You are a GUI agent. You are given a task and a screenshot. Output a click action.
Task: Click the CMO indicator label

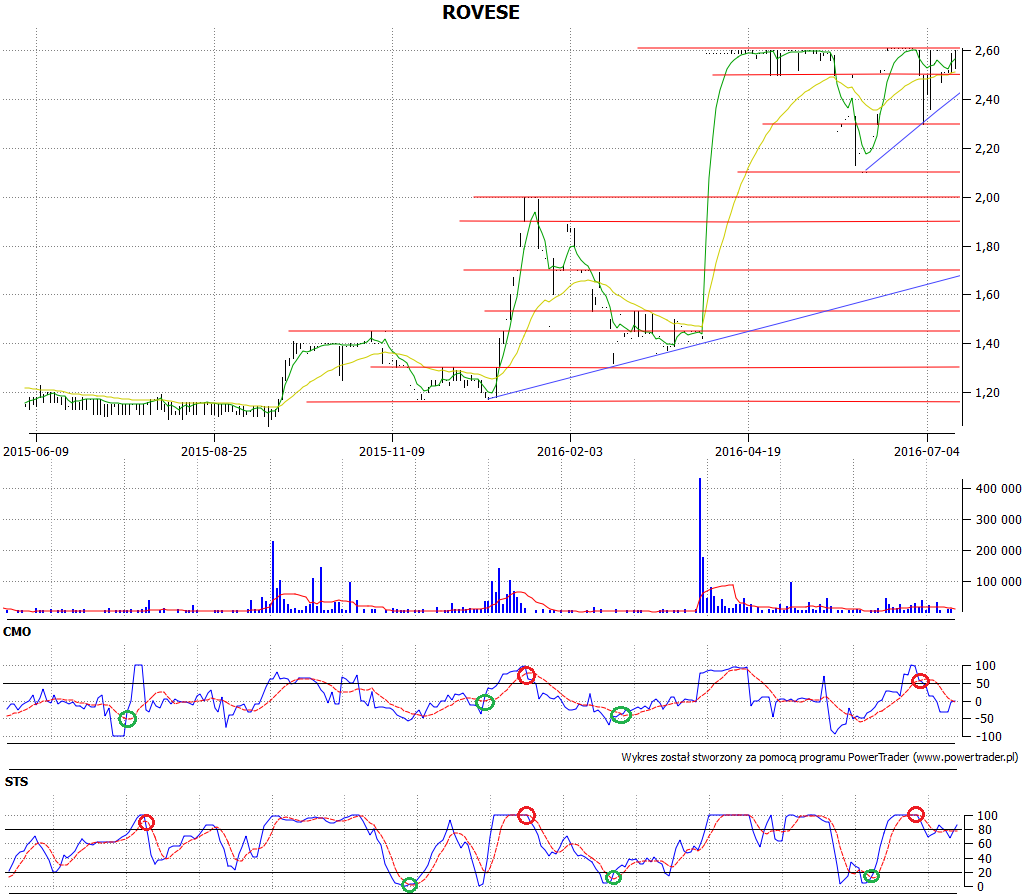(17, 632)
